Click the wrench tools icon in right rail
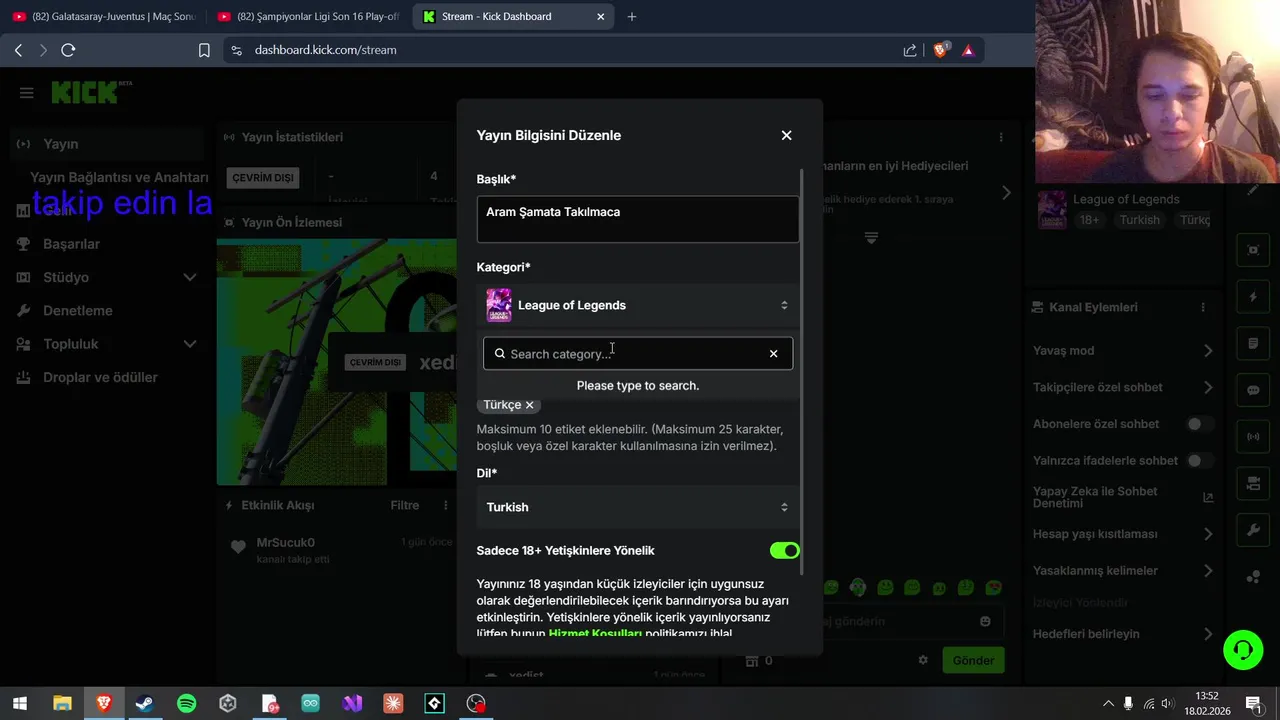The image size is (1280, 720). pyautogui.click(x=1253, y=530)
